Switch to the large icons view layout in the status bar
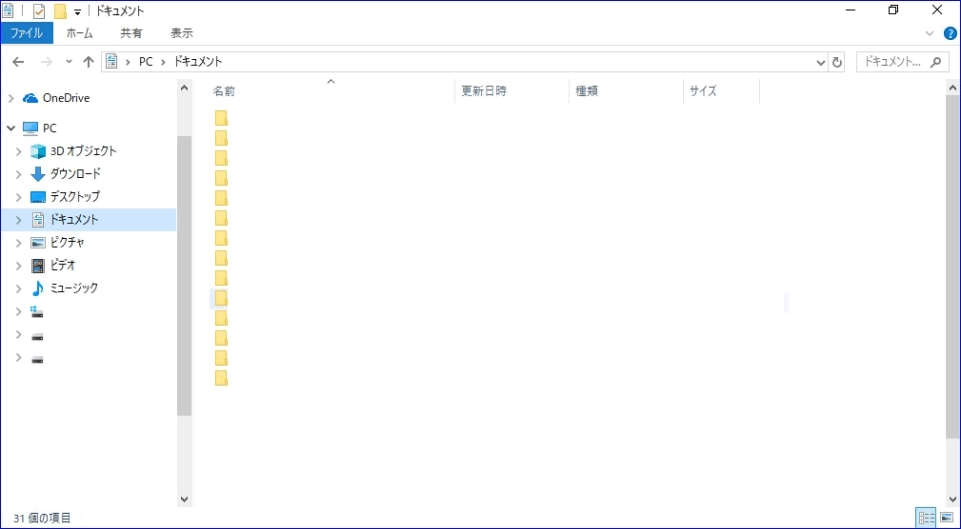This screenshot has height=529, width=961. 946,517
